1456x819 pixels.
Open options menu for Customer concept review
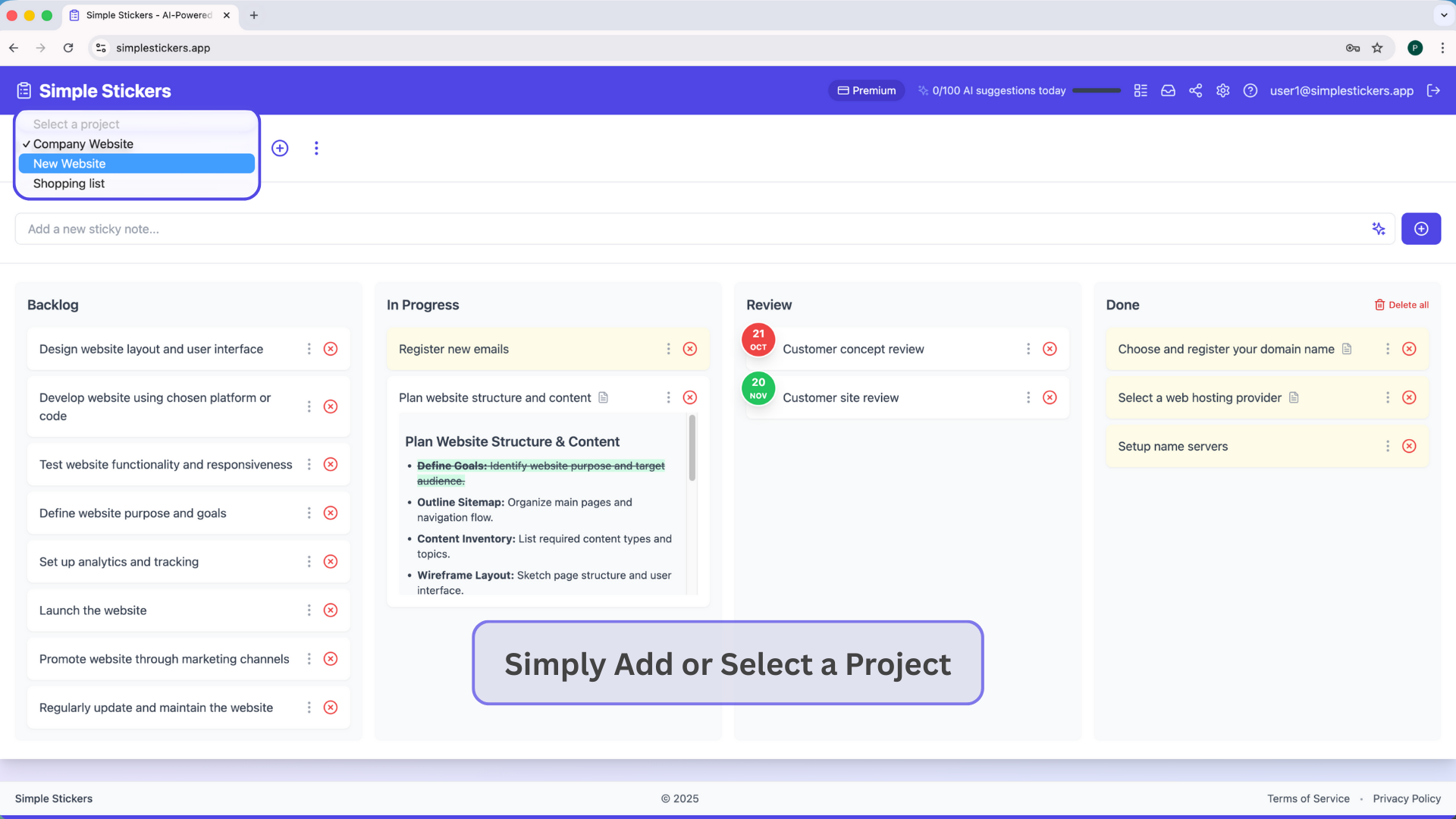tap(1028, 349)
